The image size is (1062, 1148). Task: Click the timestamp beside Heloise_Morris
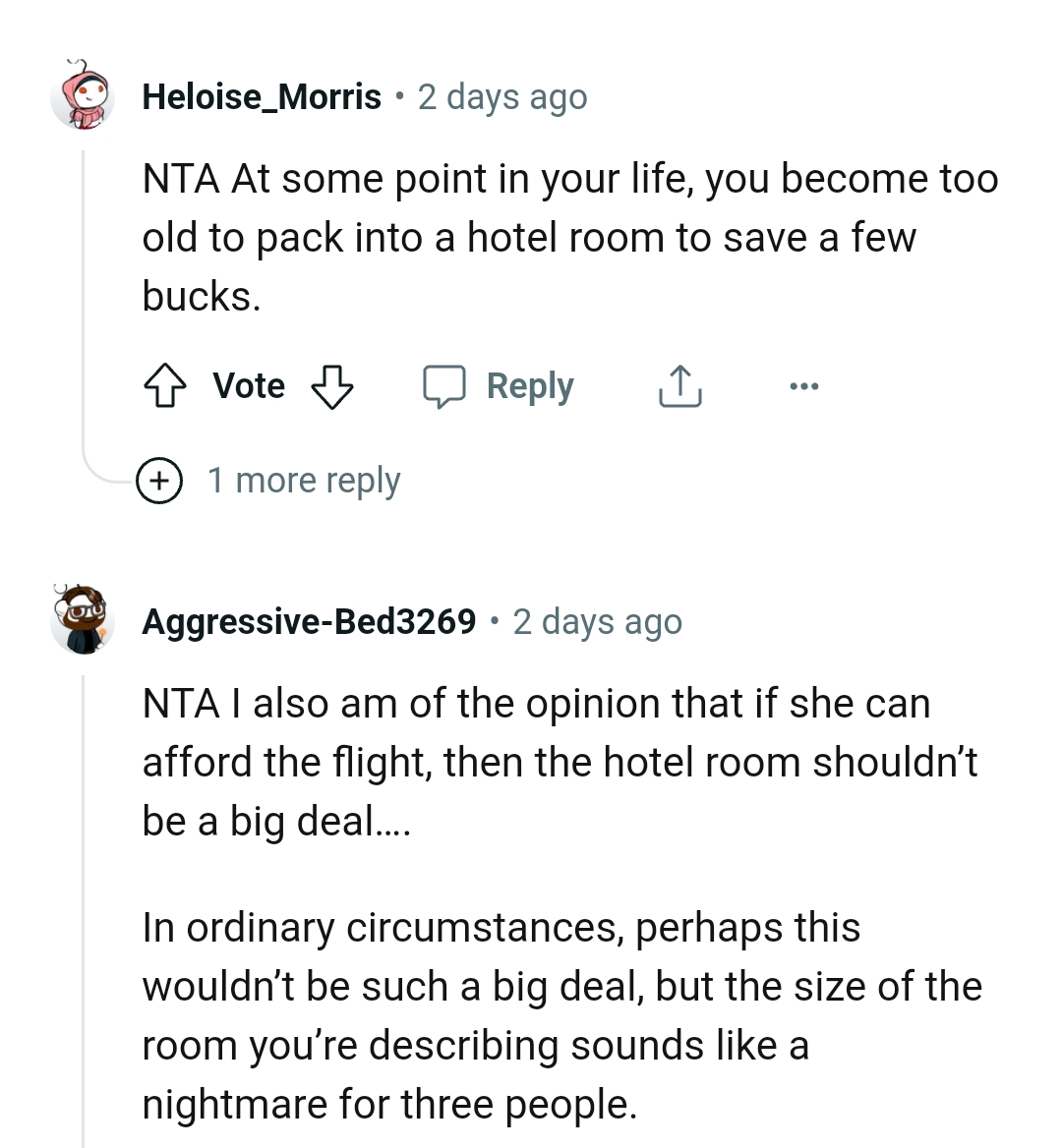pos(502,96)
